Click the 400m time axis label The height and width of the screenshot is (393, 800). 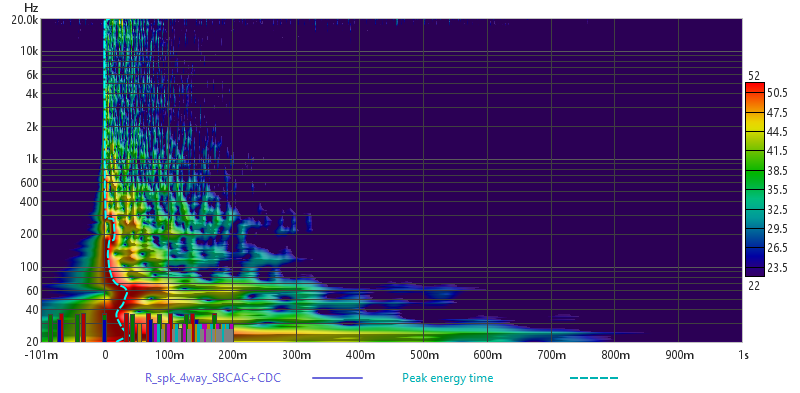tap(360, 354)
